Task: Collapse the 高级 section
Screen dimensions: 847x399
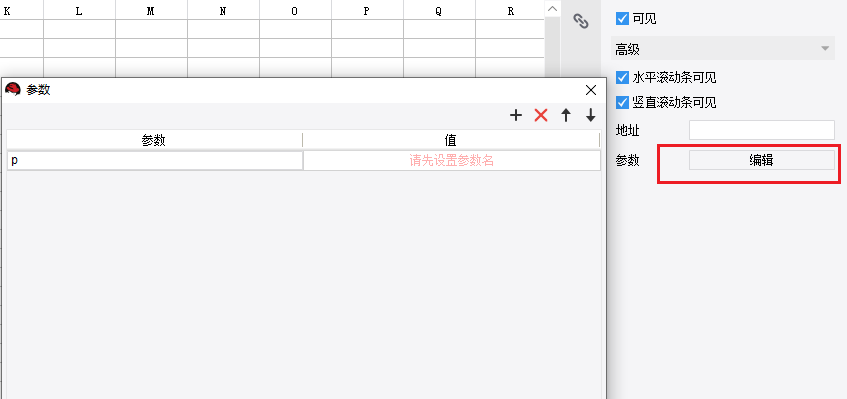Action: [722, 49]
